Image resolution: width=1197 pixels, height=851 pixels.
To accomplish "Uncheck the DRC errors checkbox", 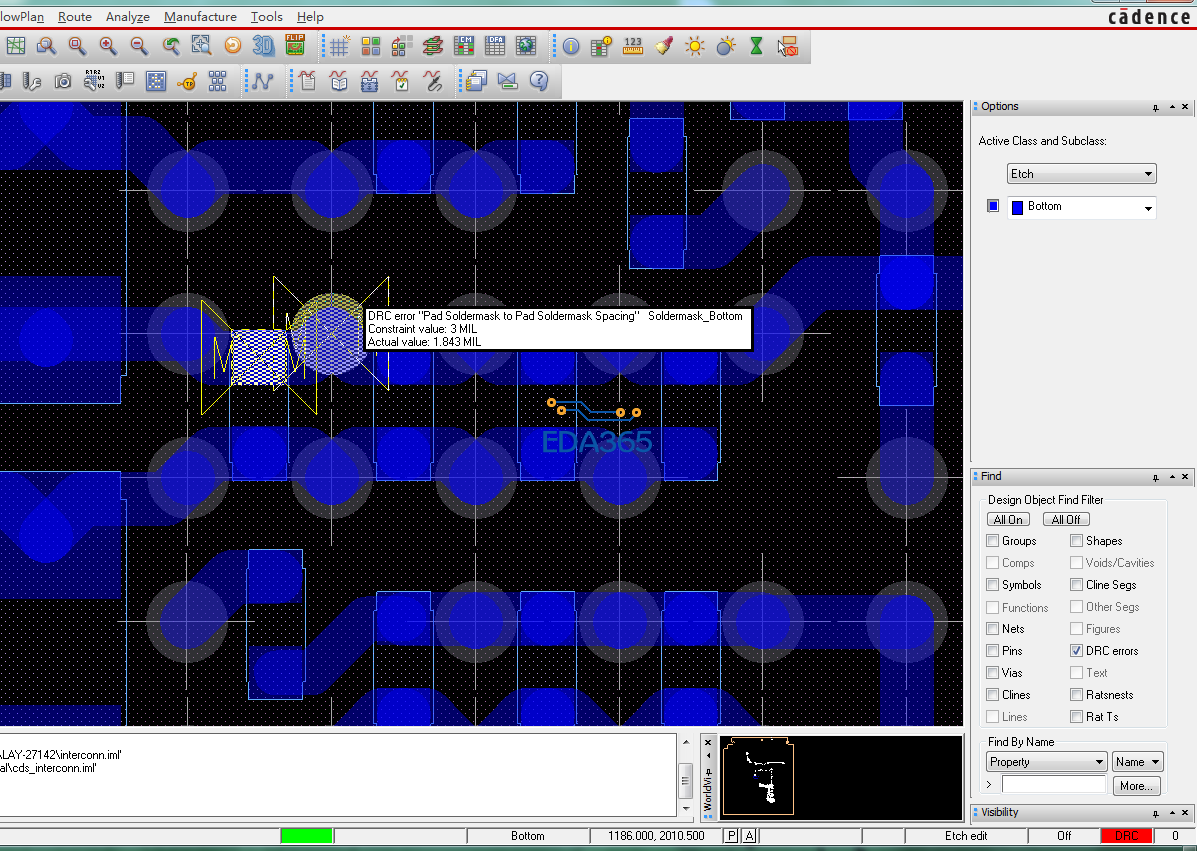I will coord(1077,651).
